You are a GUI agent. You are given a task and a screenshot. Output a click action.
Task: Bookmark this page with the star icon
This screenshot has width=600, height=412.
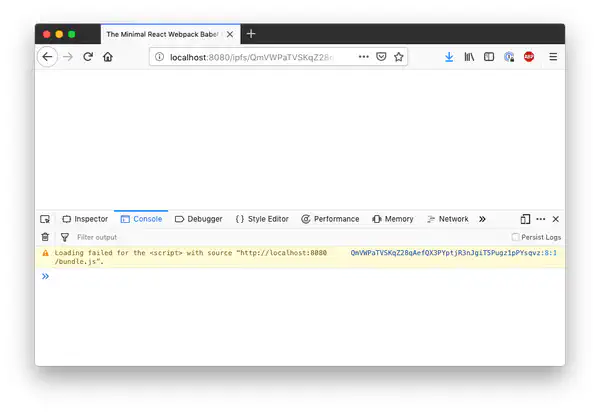[398, 57]
